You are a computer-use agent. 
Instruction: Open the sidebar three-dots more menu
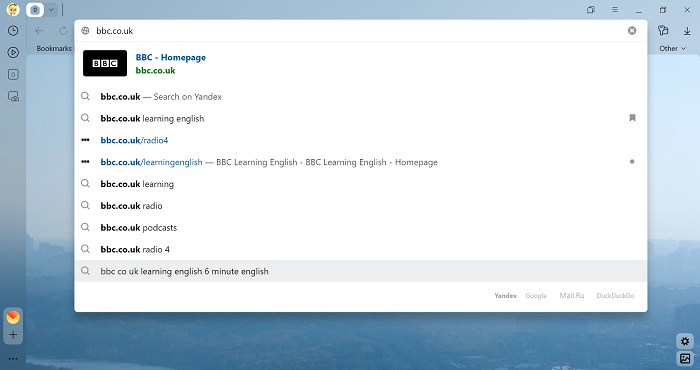click(x=13, y=358)
